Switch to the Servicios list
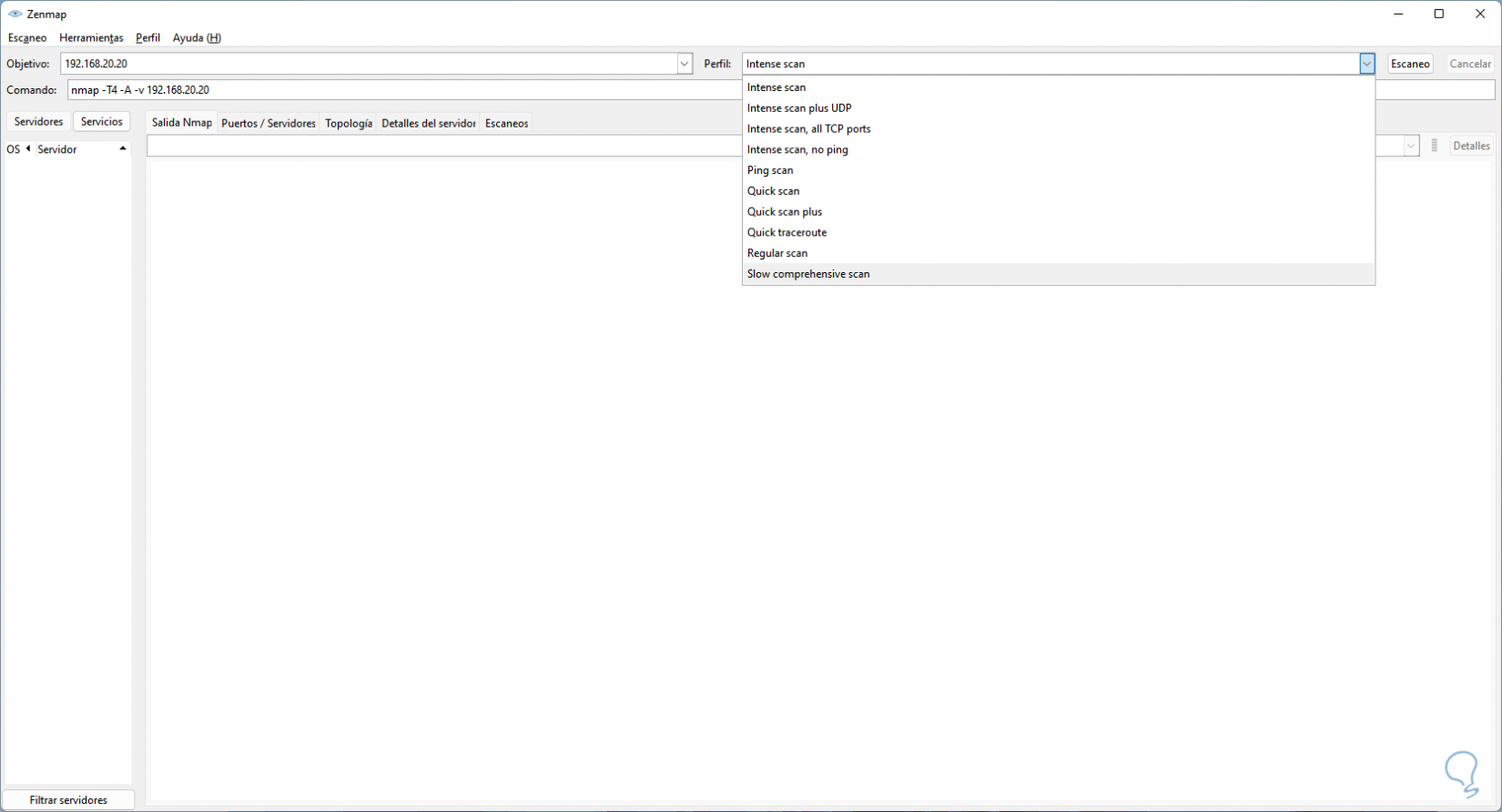1502x812 pixels. tap(101, 121)
